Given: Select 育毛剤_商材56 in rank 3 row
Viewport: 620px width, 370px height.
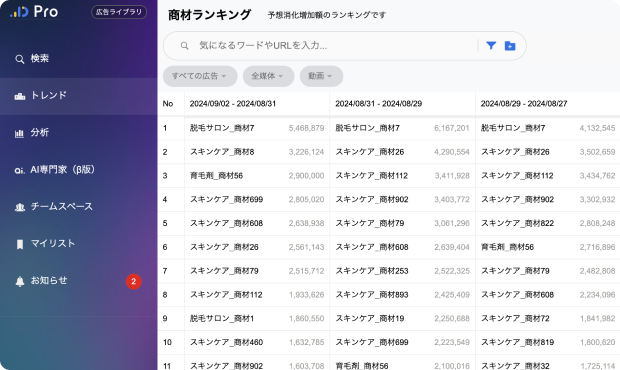Looking at the screenshot, I should click(x=216, y=176).
